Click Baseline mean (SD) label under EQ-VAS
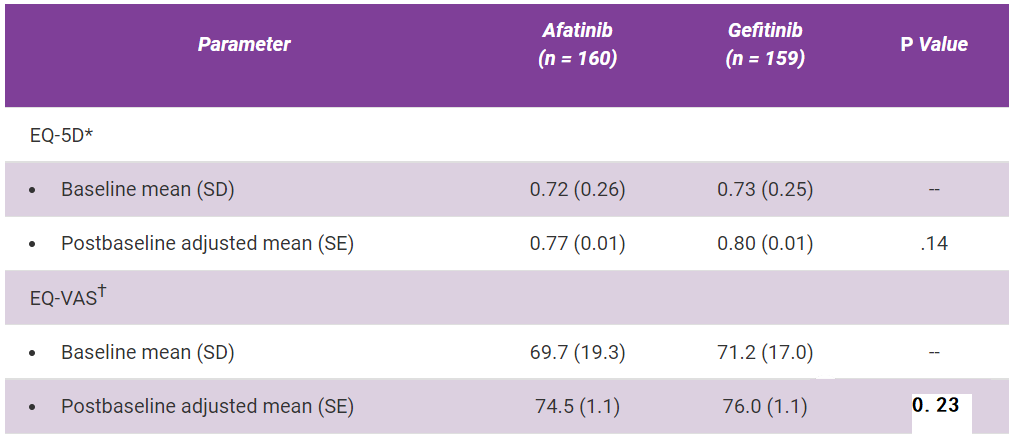 click(147, 352)
